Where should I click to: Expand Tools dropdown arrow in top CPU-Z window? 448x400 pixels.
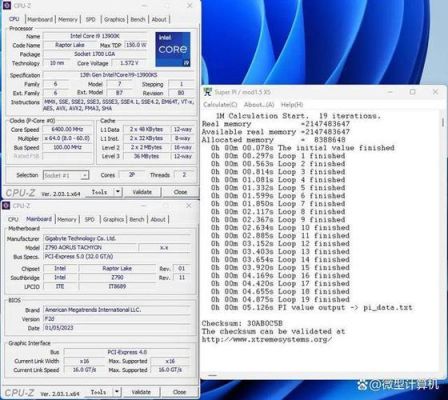point(118,192)
